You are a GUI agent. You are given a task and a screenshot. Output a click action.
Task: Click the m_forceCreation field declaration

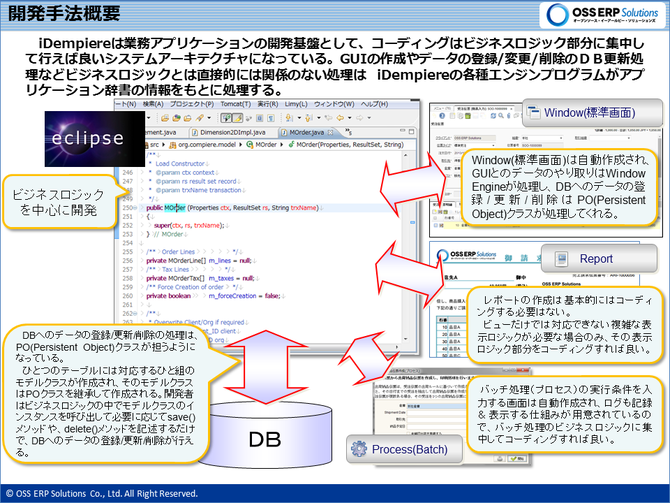[x=232, y=296]
